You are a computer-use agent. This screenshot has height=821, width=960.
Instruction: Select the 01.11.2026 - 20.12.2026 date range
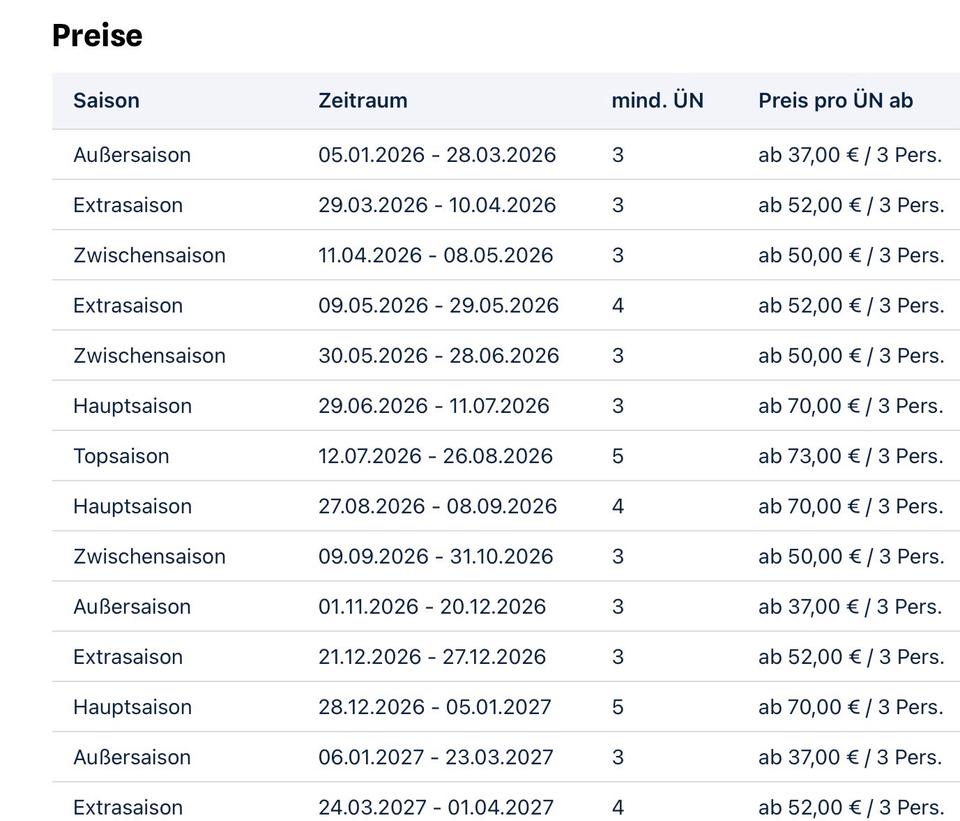tap(432, 607)
